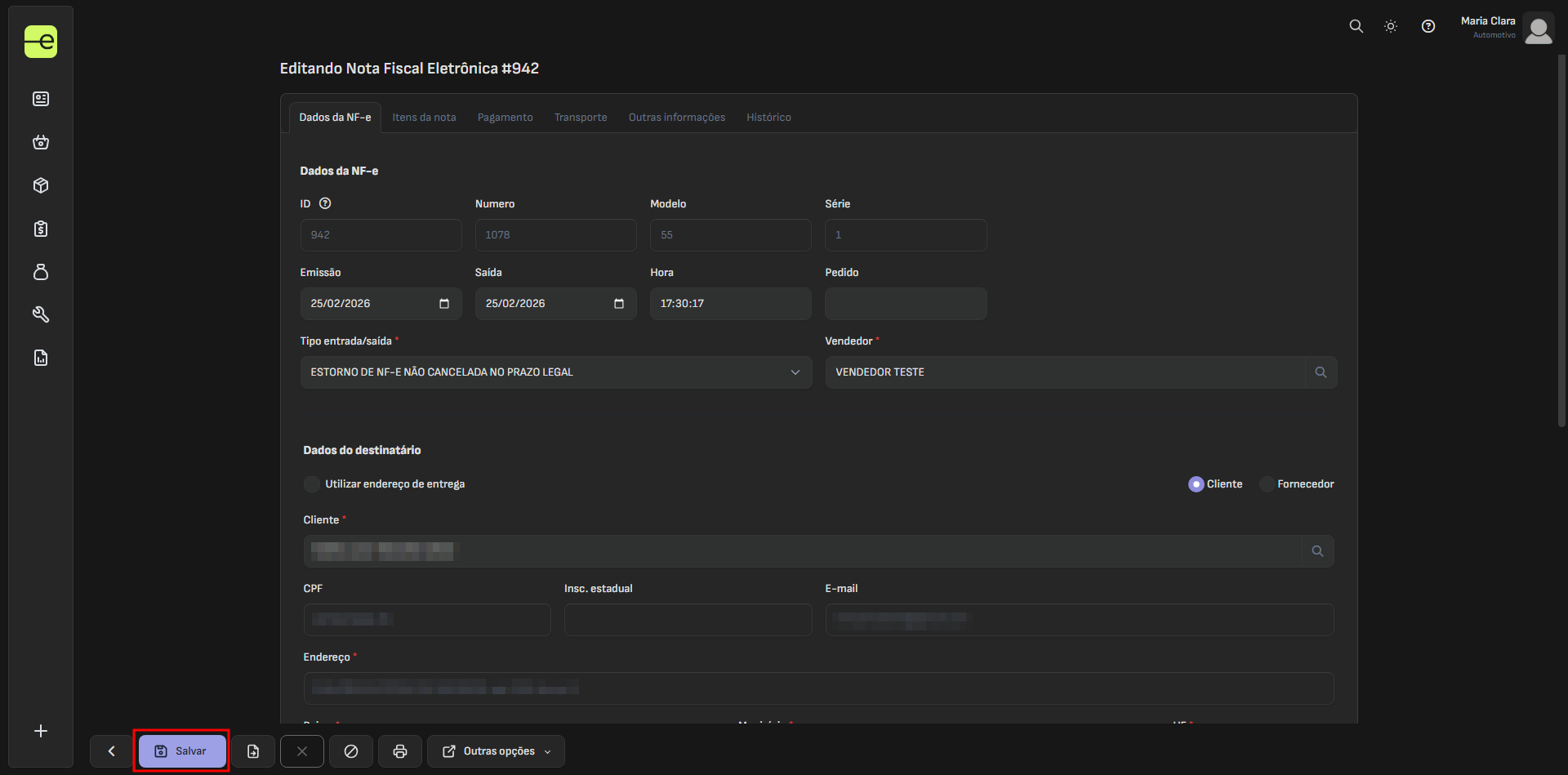Click the page vertical scrollbar
This screenshot has height=775, width=1568.
[x=1561, y=241]
